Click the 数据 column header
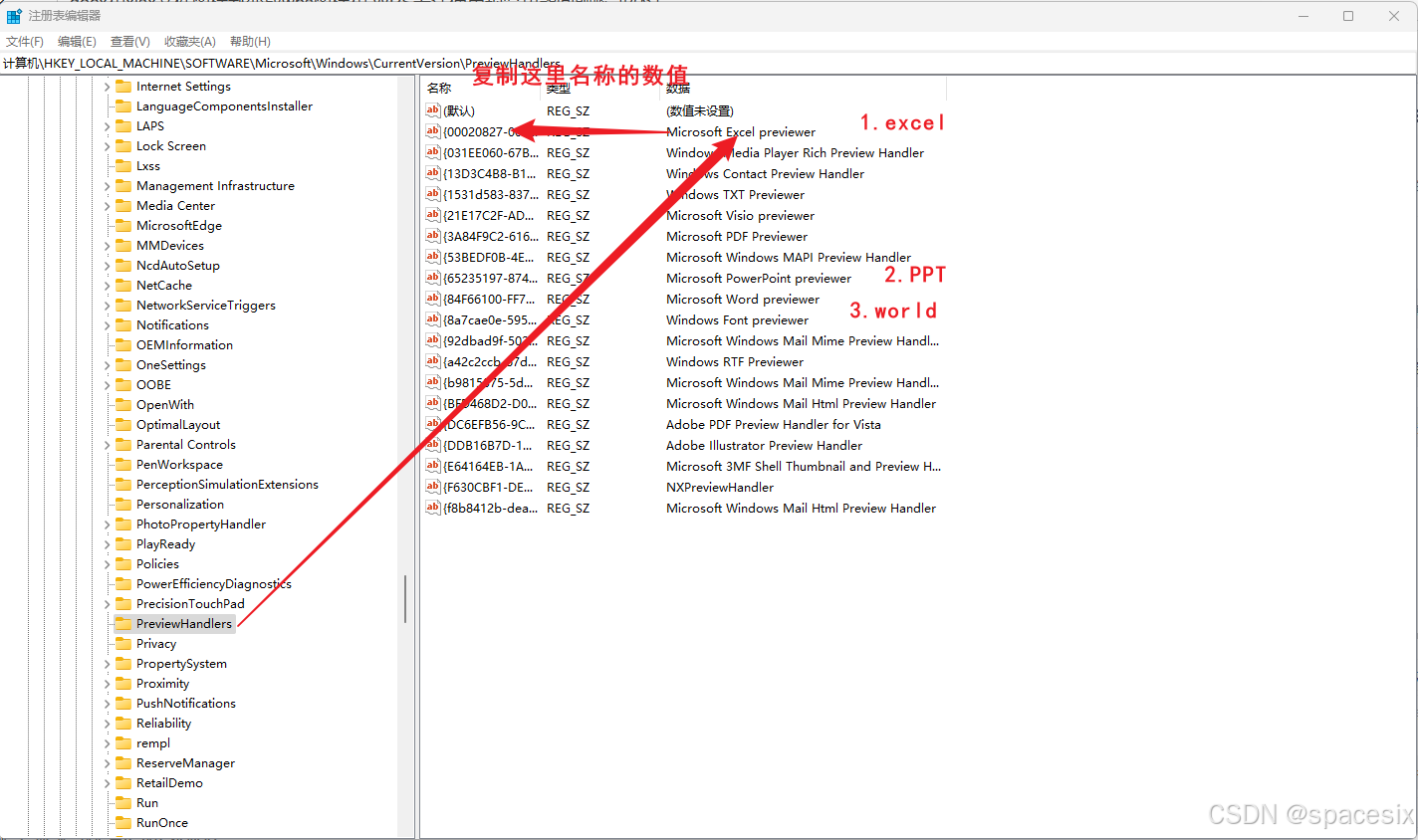This screenshot has width=1418, height=840. click(804, 88)
